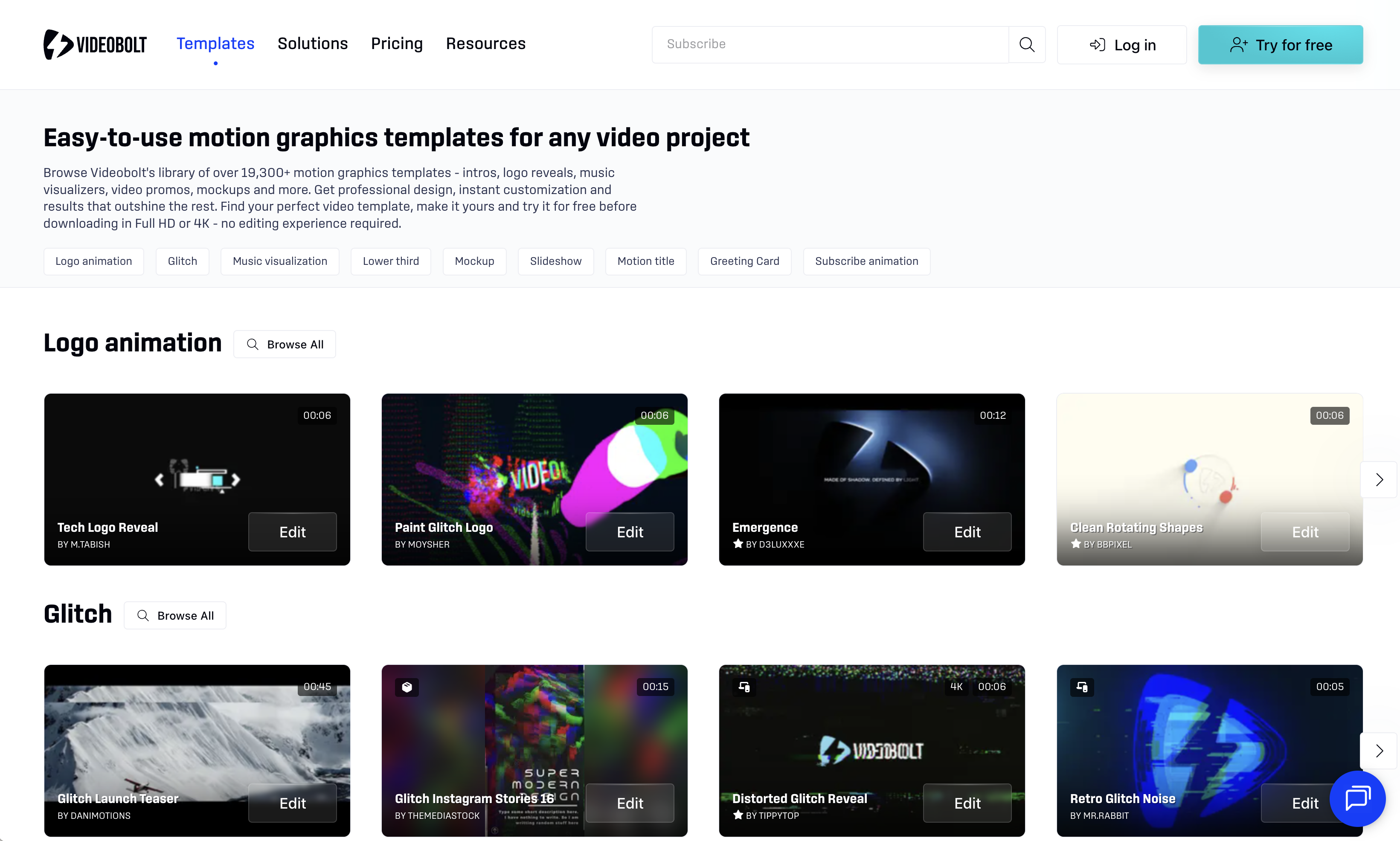
Task: Click the Log in button
Action: [x=1122, y=45]
